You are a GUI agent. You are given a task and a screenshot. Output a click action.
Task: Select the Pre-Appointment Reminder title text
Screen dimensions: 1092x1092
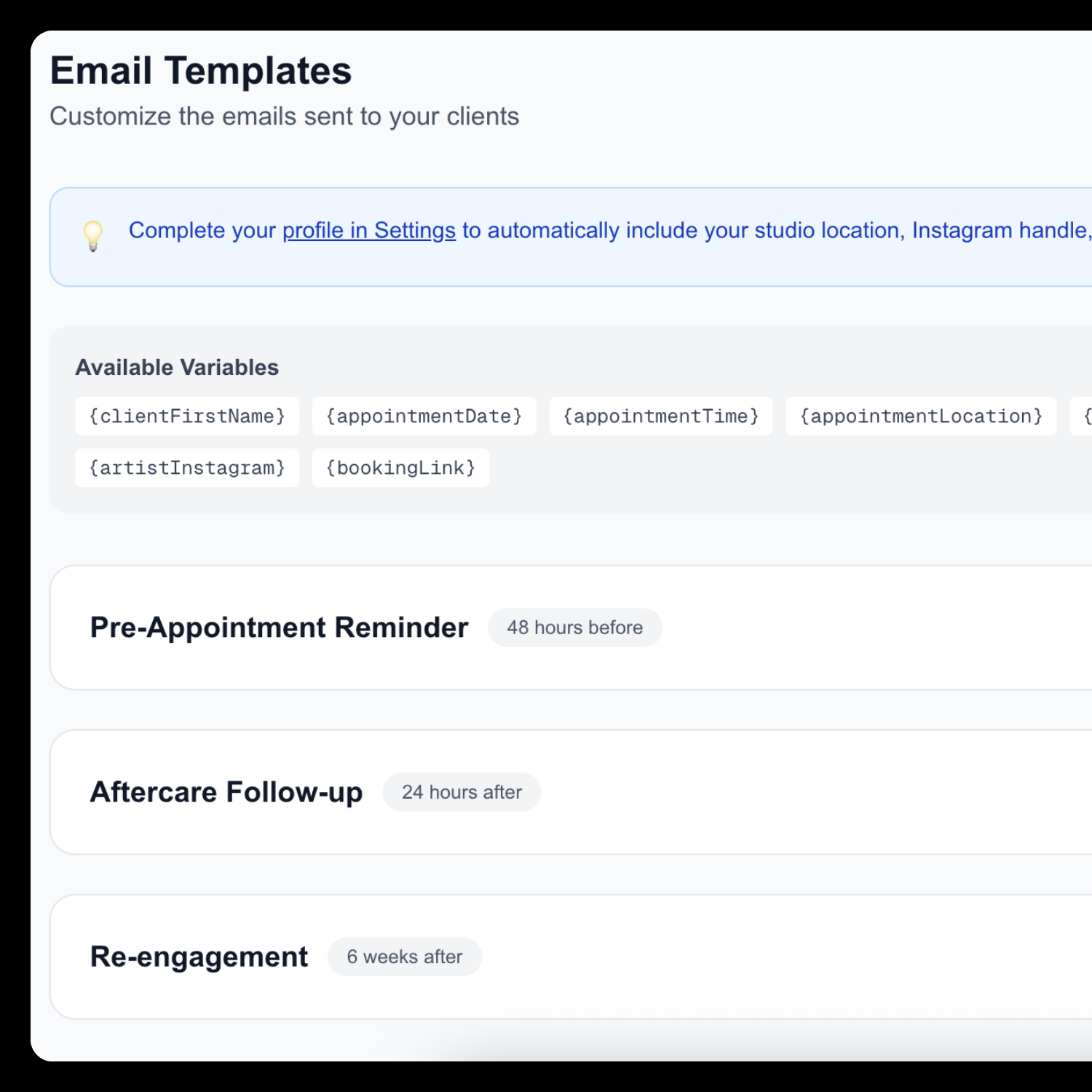pos(278,627)
